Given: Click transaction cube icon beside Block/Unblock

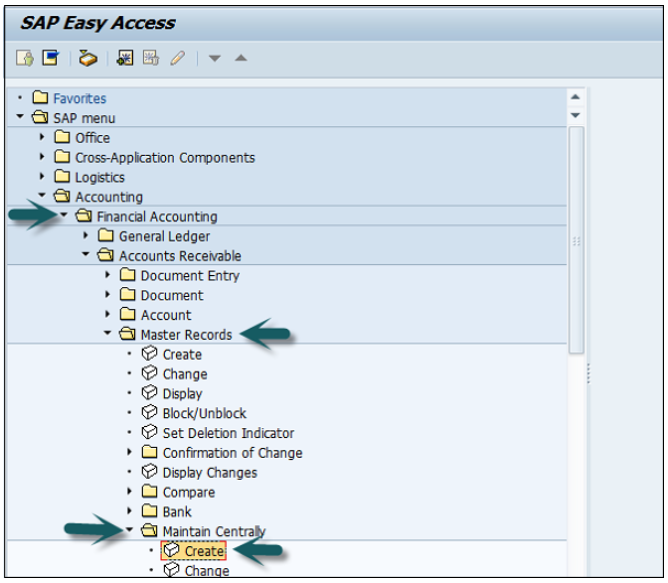Looking at the screenshot, I should point(150,412).
